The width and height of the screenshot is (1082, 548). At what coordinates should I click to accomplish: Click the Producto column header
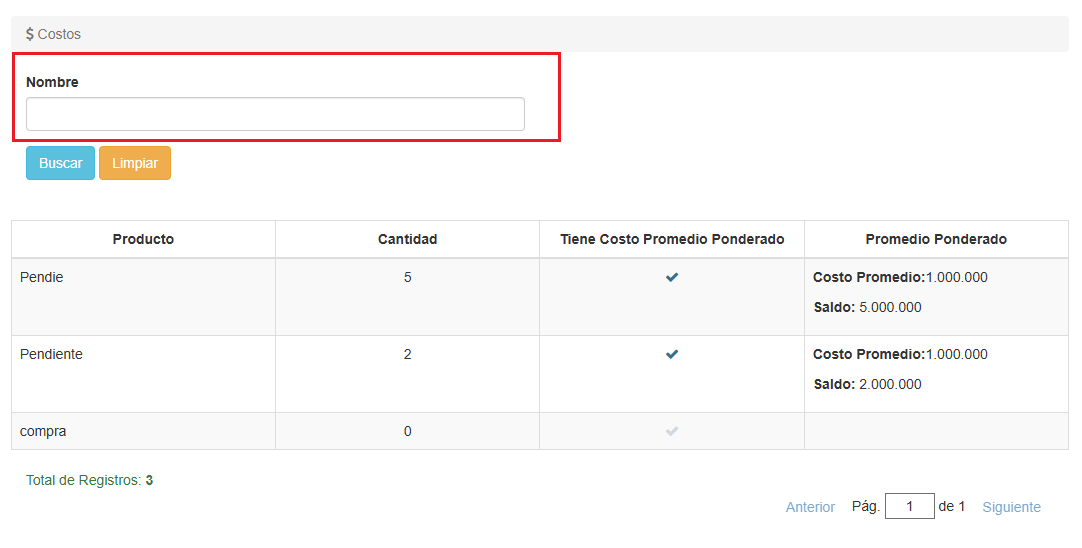tap(143, 239)
